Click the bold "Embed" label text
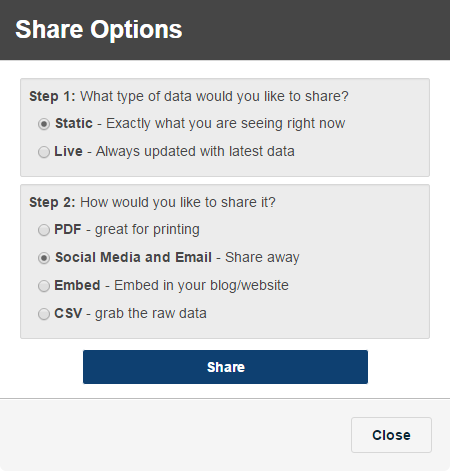Viewport: 450px width, 471px height. (77, 285)
